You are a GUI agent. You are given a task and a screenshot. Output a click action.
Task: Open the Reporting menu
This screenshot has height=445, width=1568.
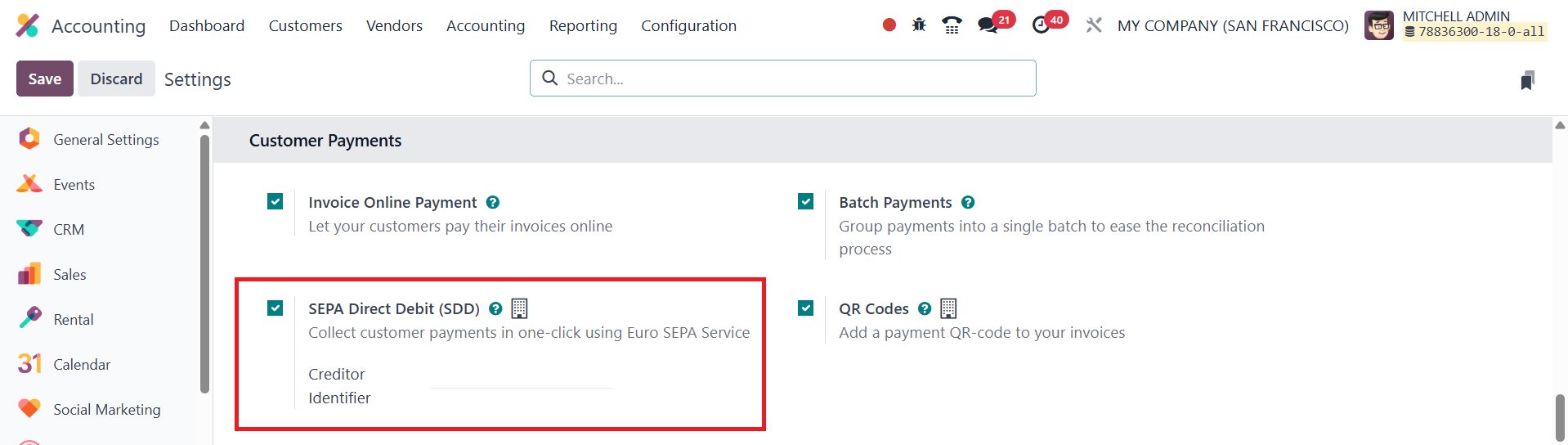coord(583,25)
